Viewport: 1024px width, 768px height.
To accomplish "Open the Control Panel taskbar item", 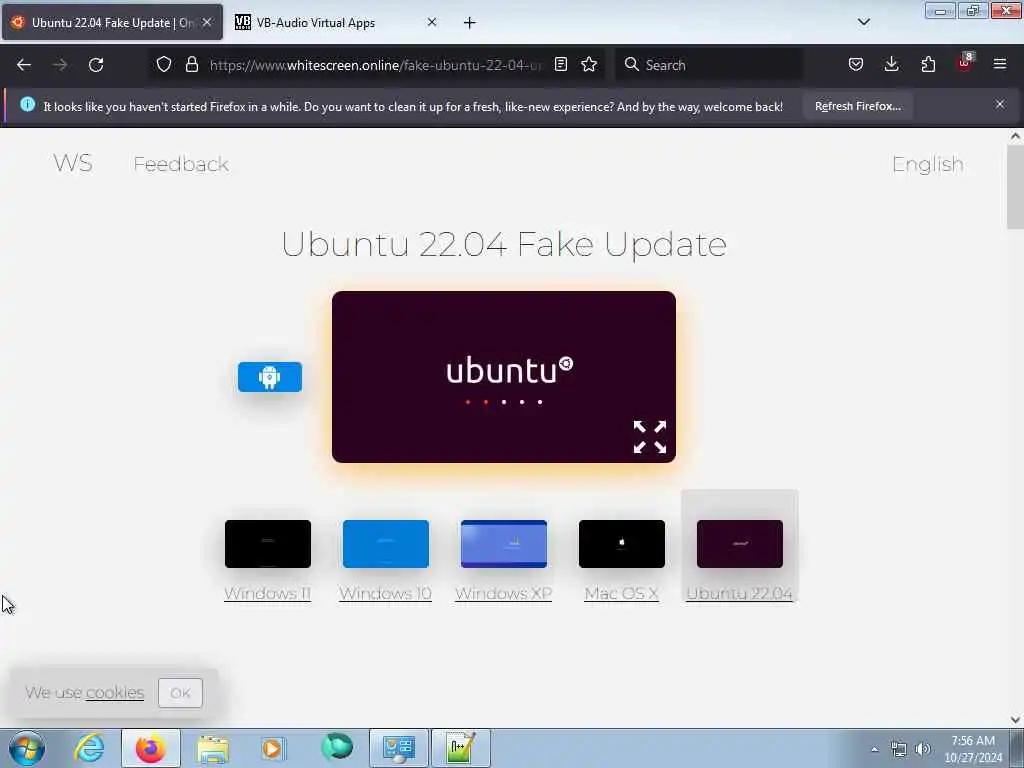I will click(399, 748).
